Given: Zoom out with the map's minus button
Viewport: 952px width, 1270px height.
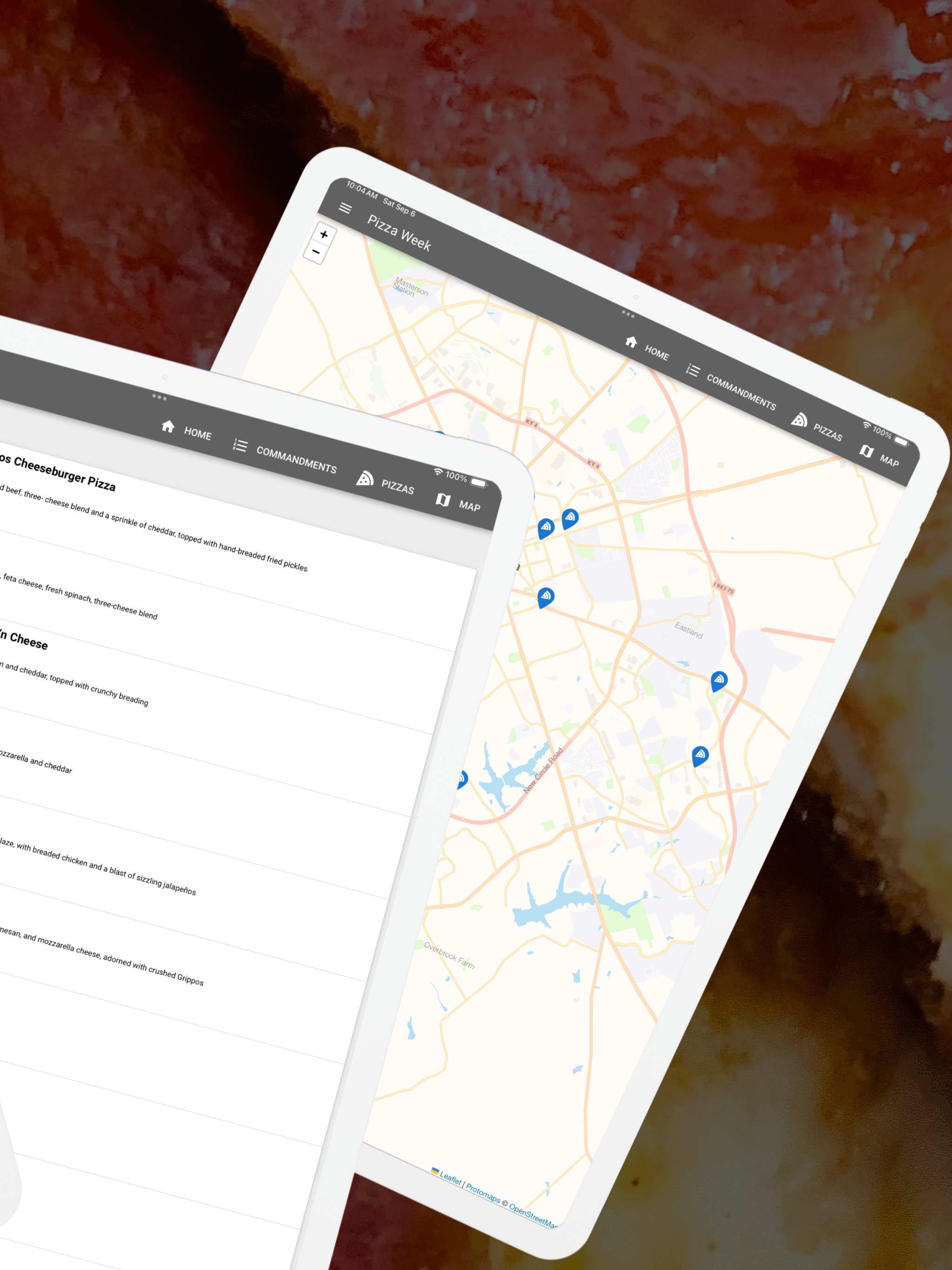Looking at the screenshot, I should point(316,252).
